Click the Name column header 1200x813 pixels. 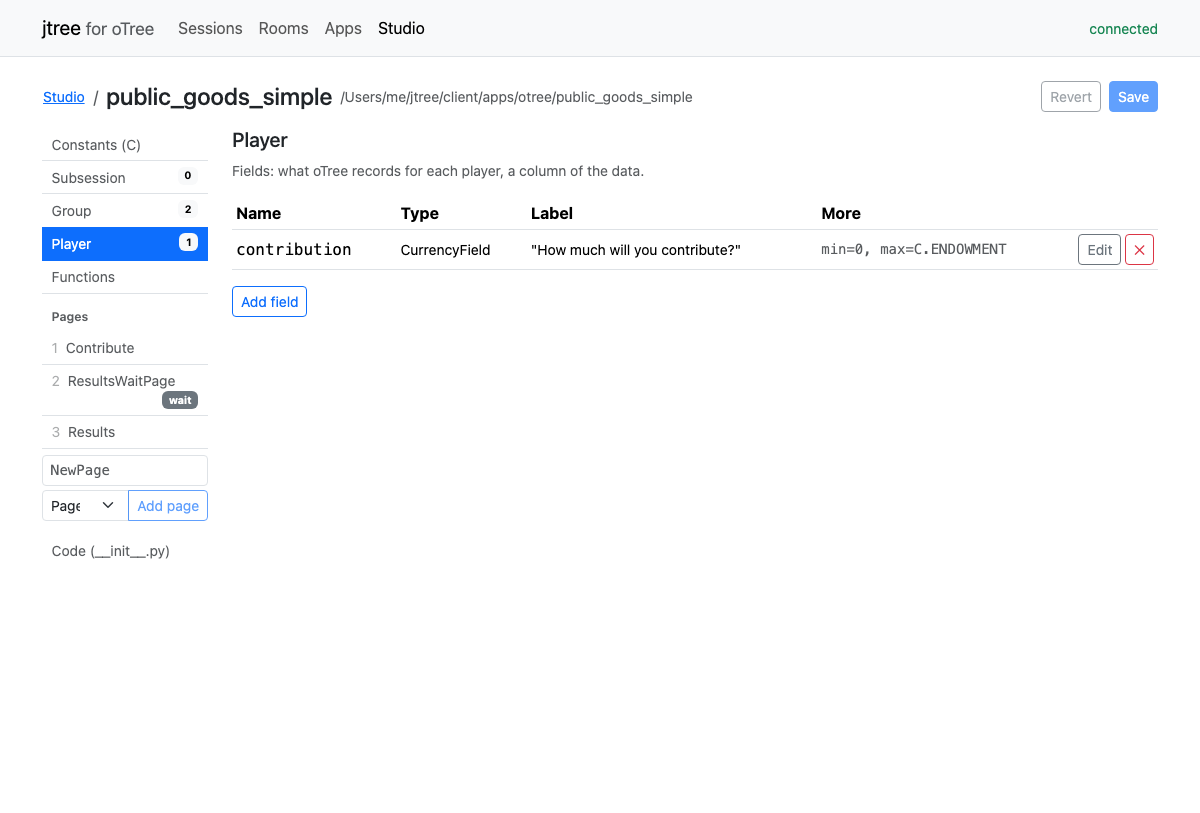click(259, 213)
